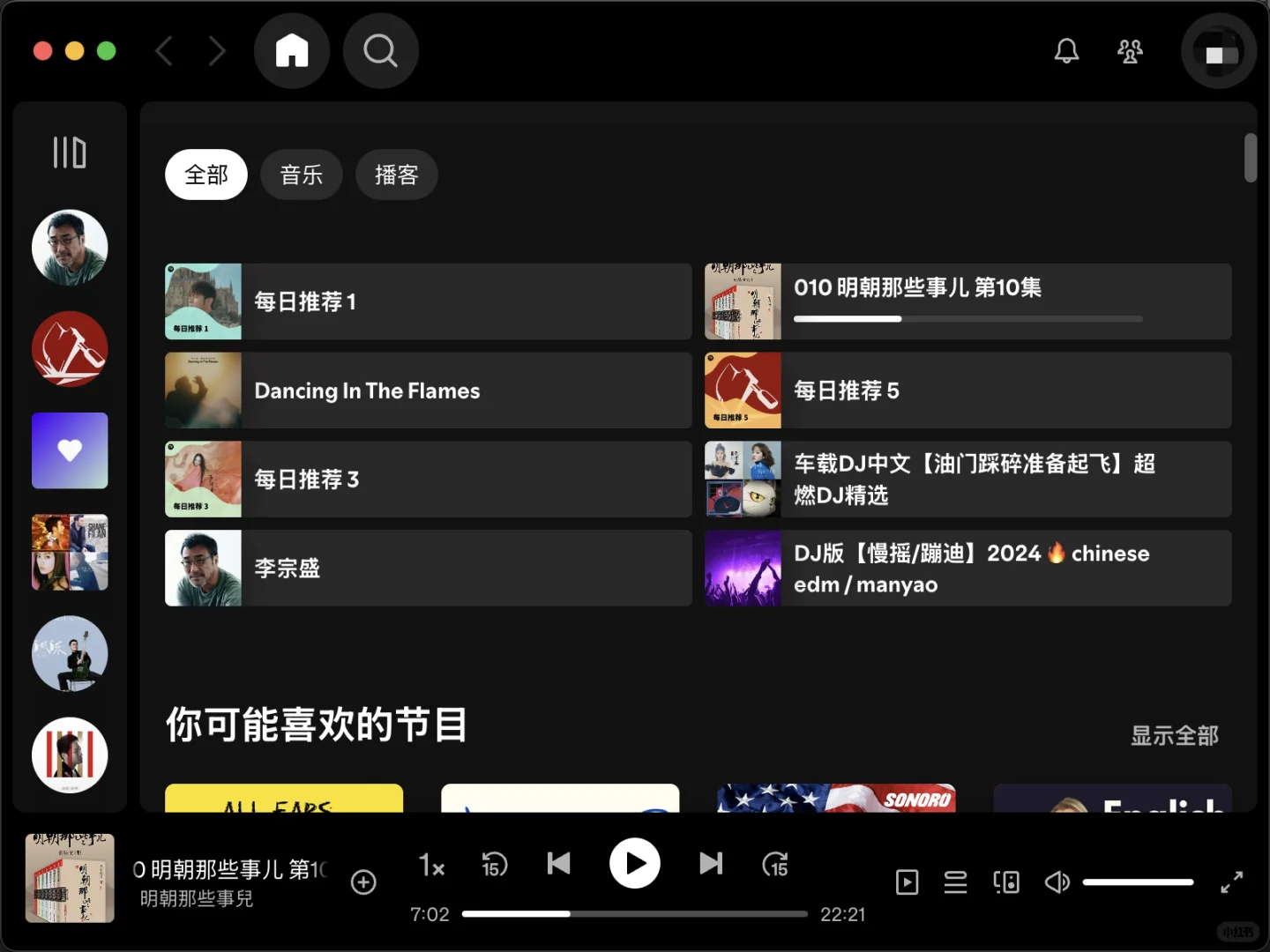Viewport: 1270px width, 952px height.
Task: Click 显示全部 to show all recommended shows
Action: coord(1174,735)
